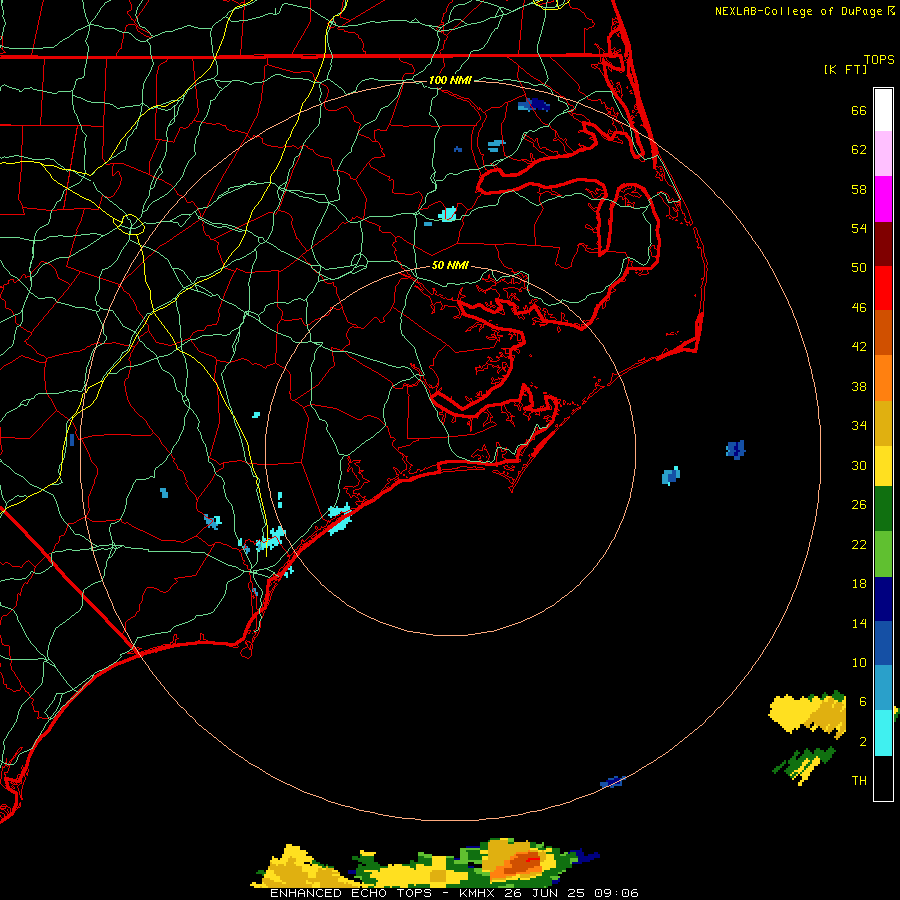
Task: Click the 26 legend value
Action: [x=859, y=505]
